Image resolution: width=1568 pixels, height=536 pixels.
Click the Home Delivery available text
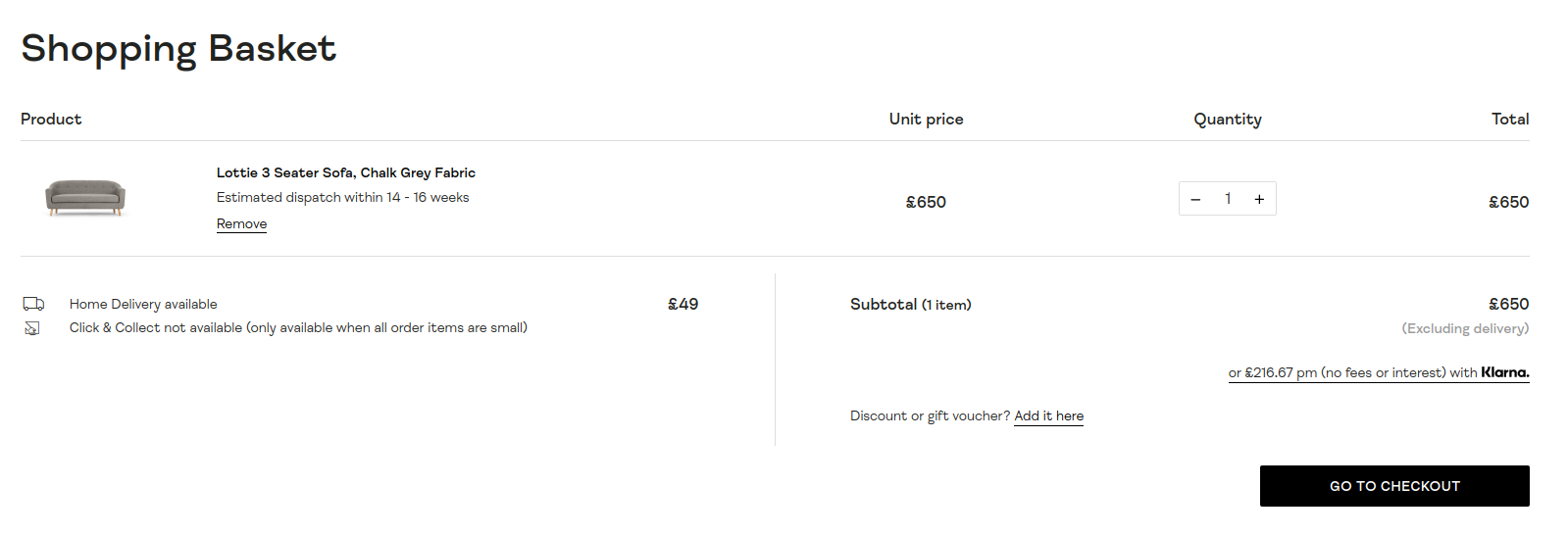(143, 304)
